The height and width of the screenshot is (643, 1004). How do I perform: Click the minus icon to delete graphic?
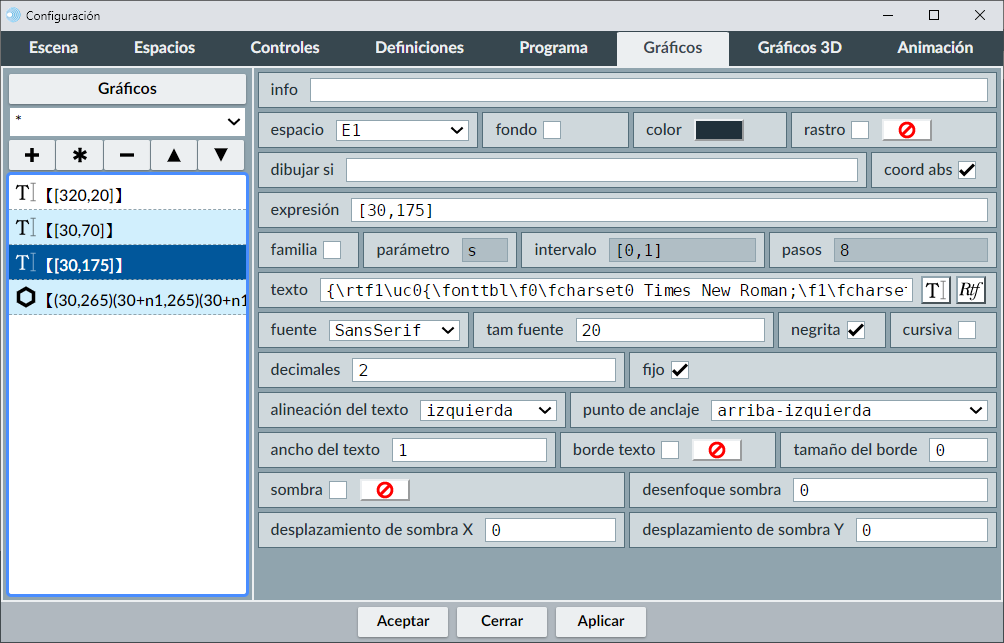pos(127,155)
